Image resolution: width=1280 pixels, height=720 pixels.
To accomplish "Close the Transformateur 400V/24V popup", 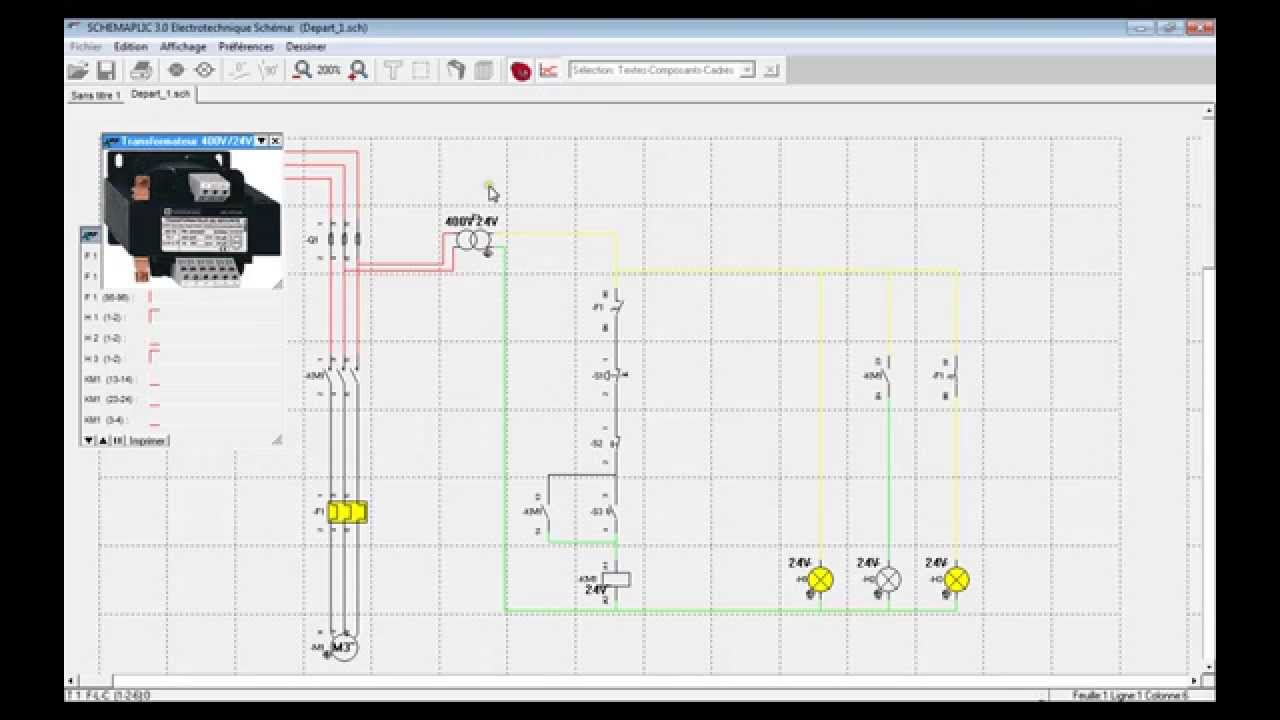I will coord(275,141).
